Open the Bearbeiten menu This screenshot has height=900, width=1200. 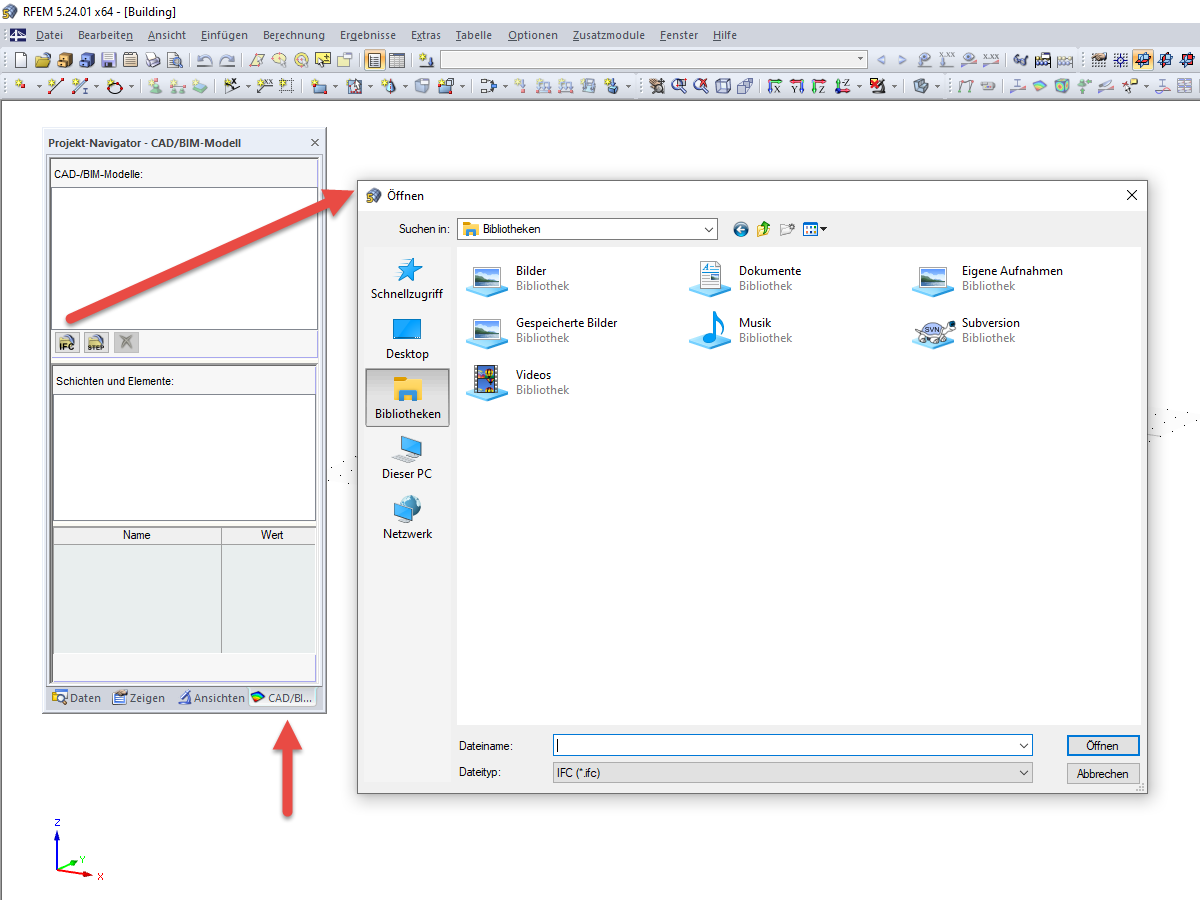[x=105, y=35]
